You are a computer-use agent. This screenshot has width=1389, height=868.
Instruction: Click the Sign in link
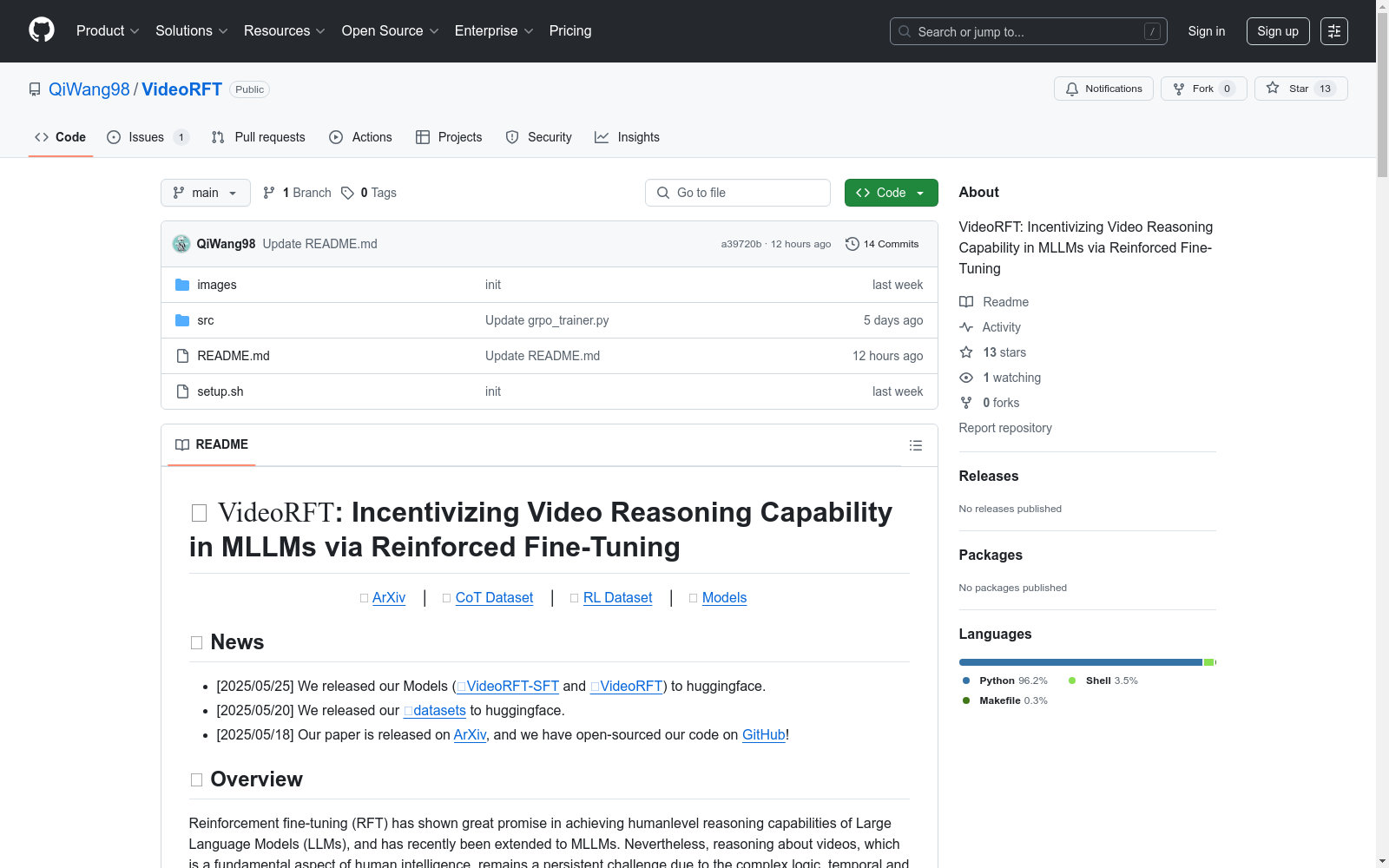(1207, 31)
